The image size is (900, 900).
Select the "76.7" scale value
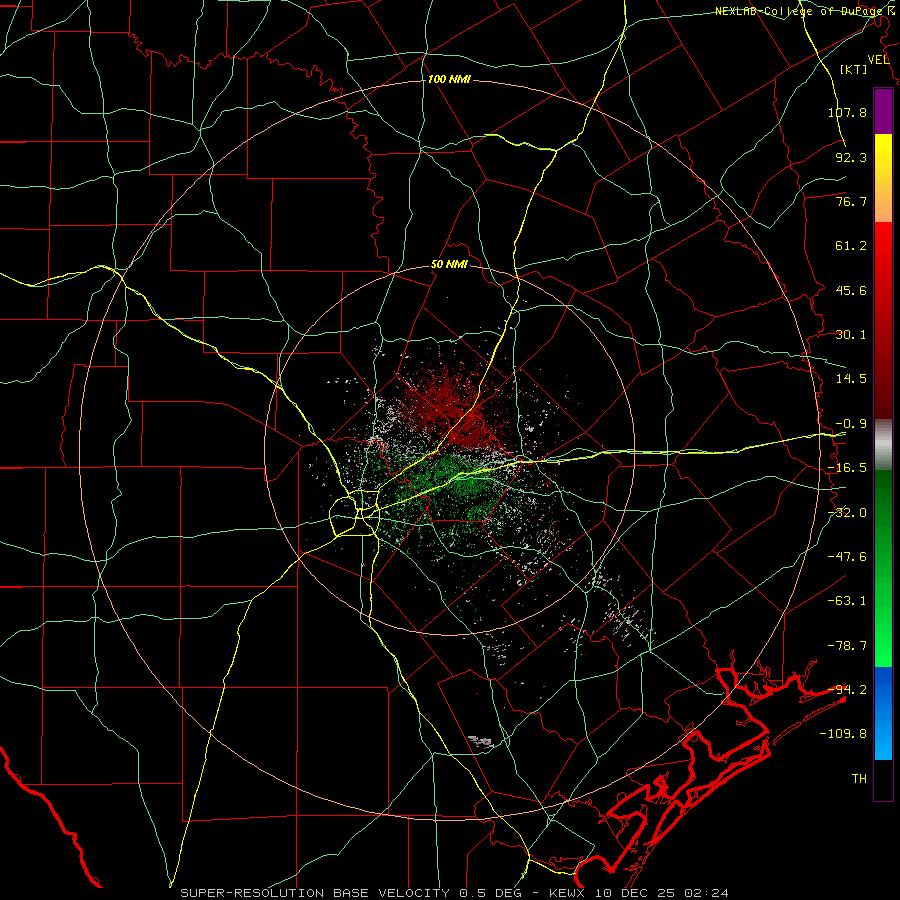pos(851,201)
